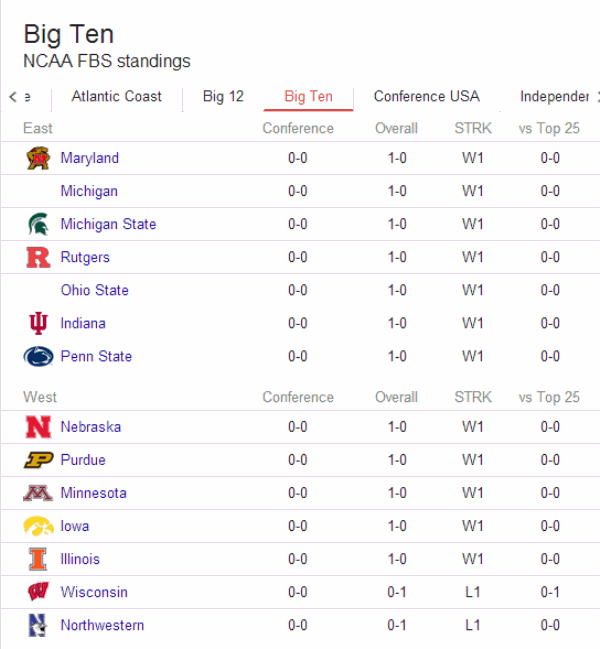Click the Rutgers red R logo
Image resolution: width=600 pixels, height=649 pixels.
38,257
